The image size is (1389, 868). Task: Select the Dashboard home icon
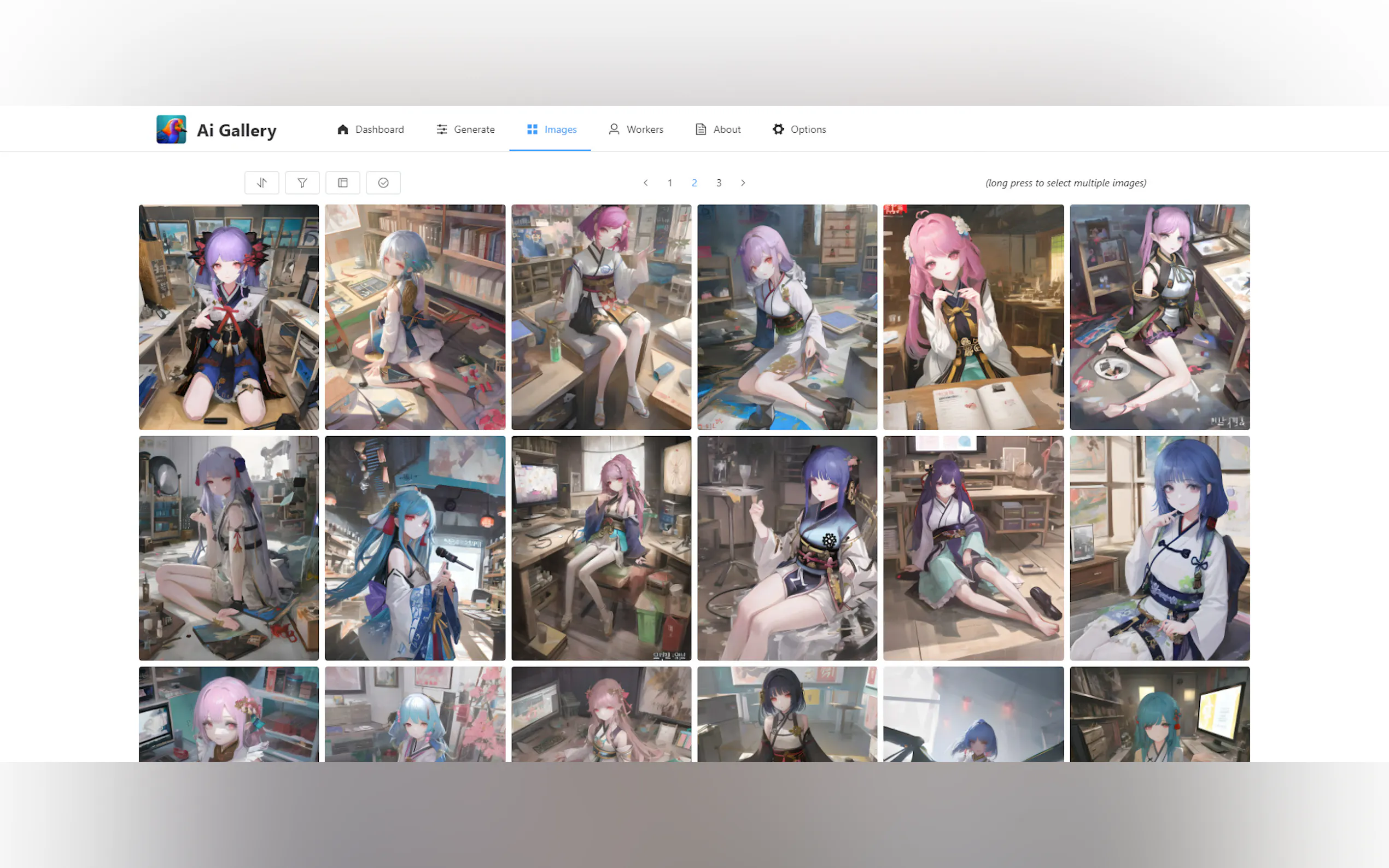(343, 129)
